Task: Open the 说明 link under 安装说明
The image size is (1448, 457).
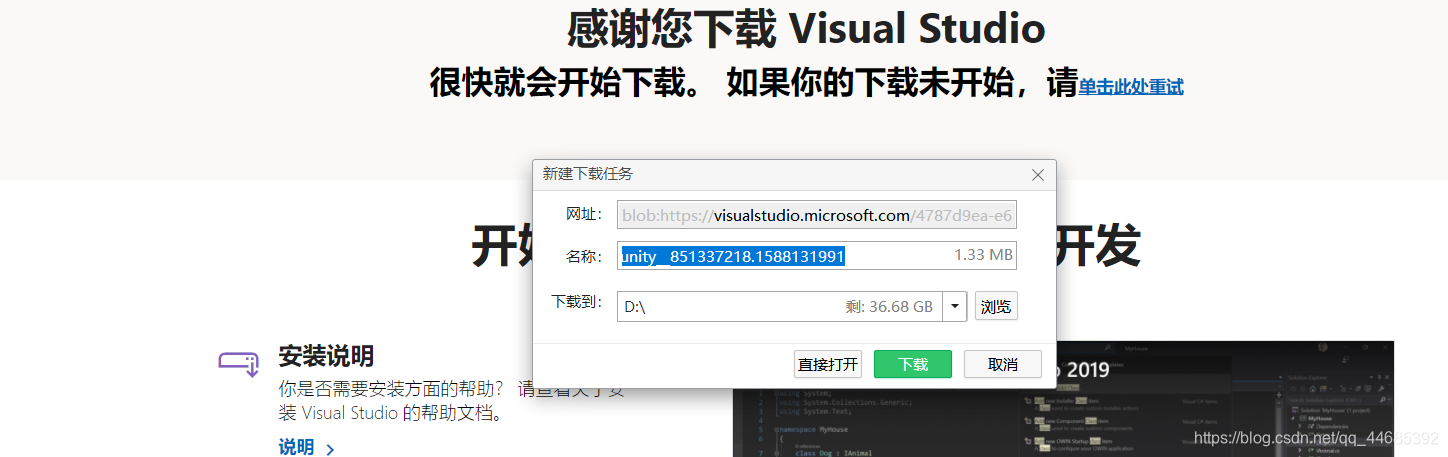Action: click(296, 447)
